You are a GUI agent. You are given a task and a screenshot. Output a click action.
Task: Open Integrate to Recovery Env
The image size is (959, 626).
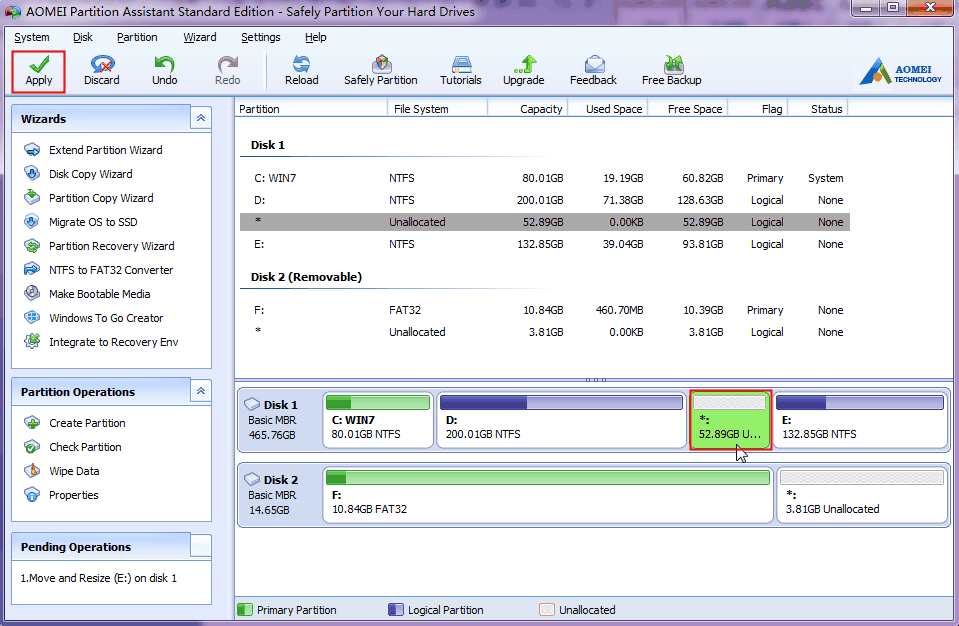click(x=113, y=342)
